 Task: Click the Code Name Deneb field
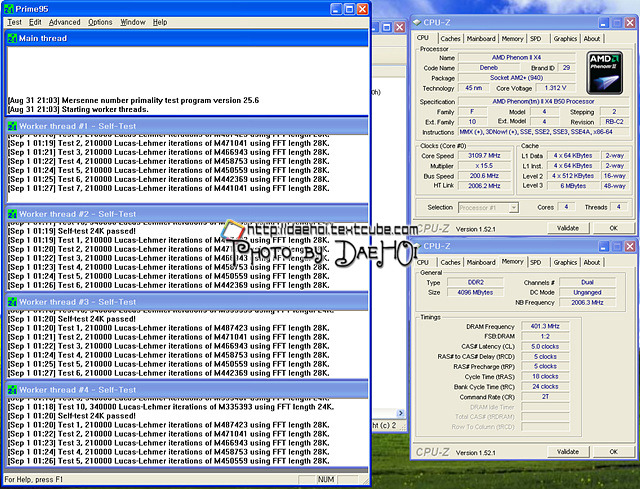click(x=489, y=68)
